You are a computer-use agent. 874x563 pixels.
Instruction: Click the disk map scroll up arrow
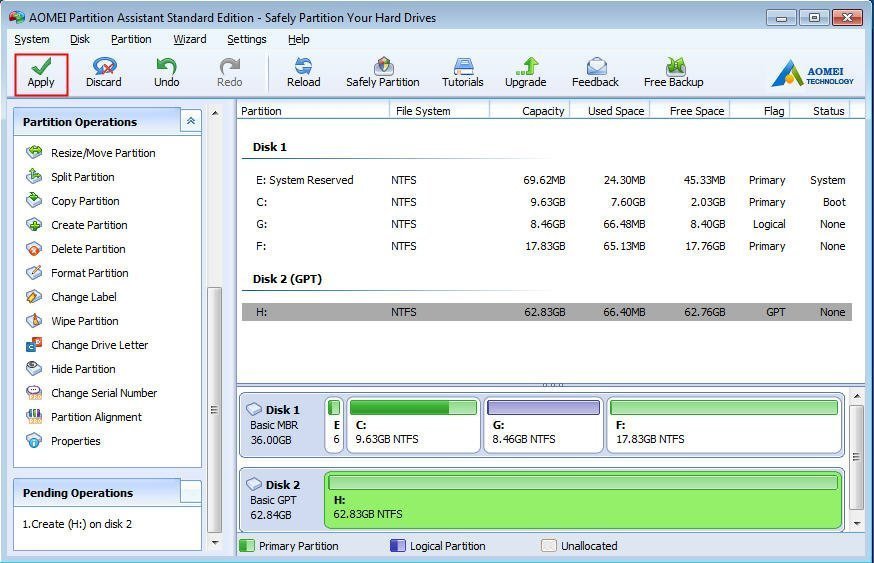coord(857,396)
